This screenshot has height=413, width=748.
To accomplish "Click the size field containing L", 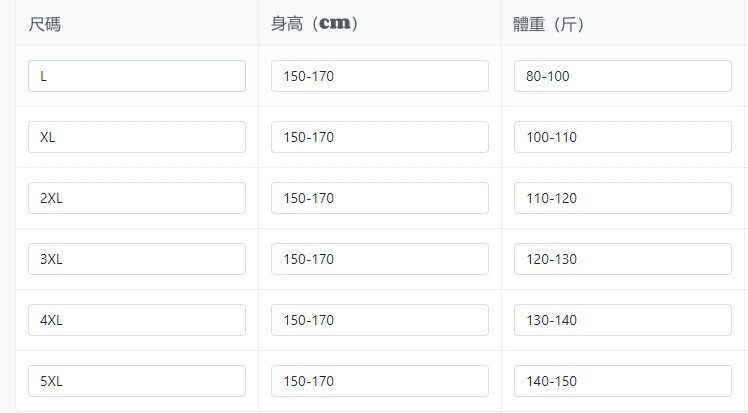I will tap(137, 76).
